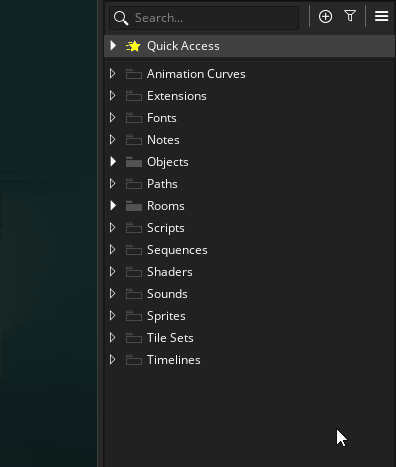Expand the Rooms folder arrow
Screen dimensions: 396x467
pos(113,206)
